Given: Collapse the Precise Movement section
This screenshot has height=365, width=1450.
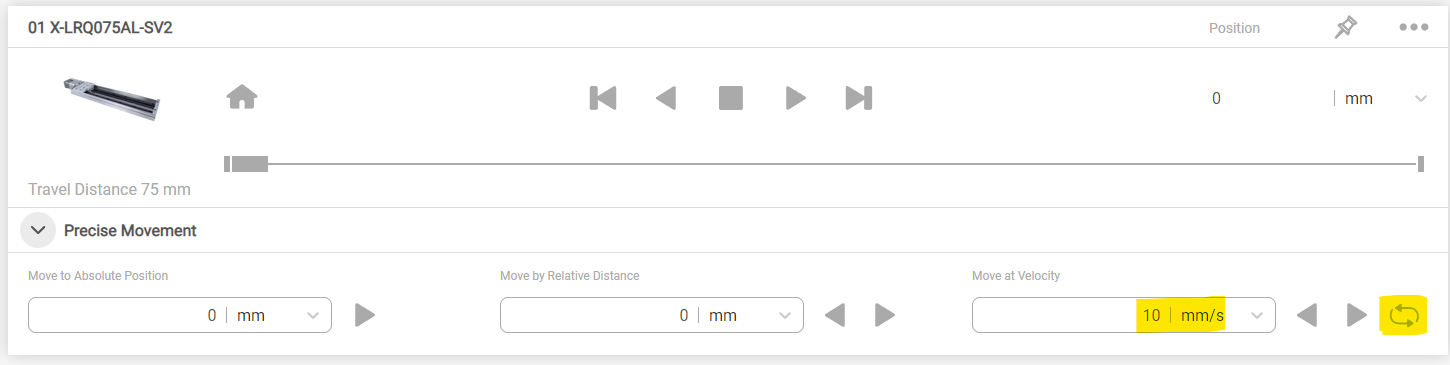Looking at the screenshot, I should [38, 230].
